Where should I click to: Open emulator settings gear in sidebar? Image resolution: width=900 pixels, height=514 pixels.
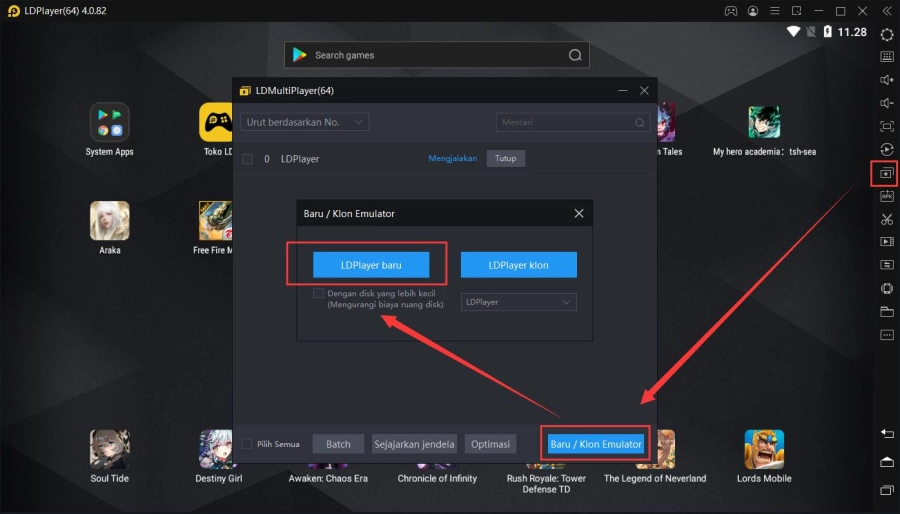pos(887,34)
